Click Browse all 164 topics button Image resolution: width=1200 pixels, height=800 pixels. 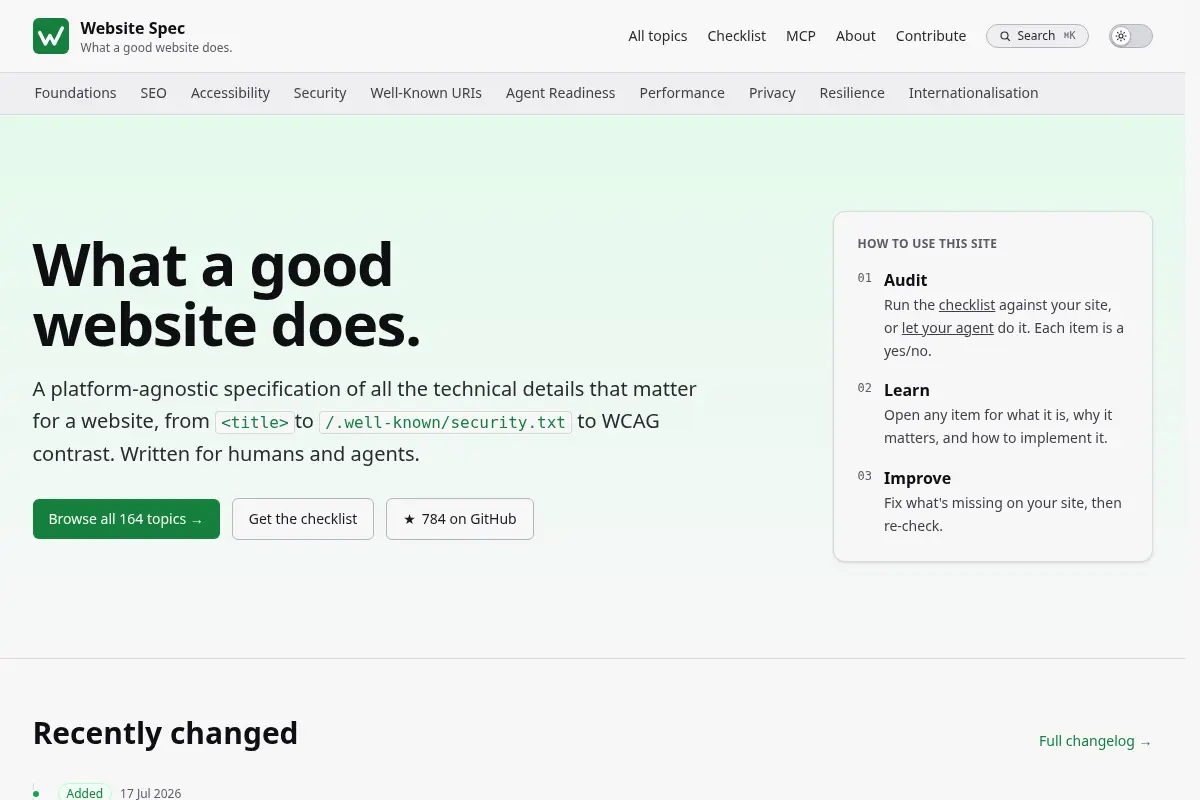coord(126,519)
